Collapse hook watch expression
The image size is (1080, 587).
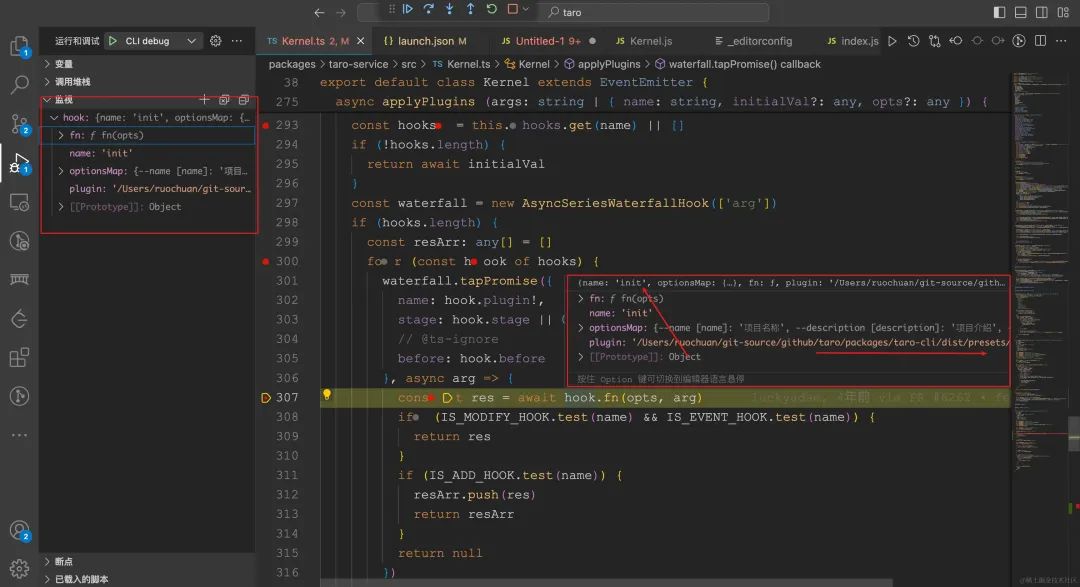pos(54,118)
